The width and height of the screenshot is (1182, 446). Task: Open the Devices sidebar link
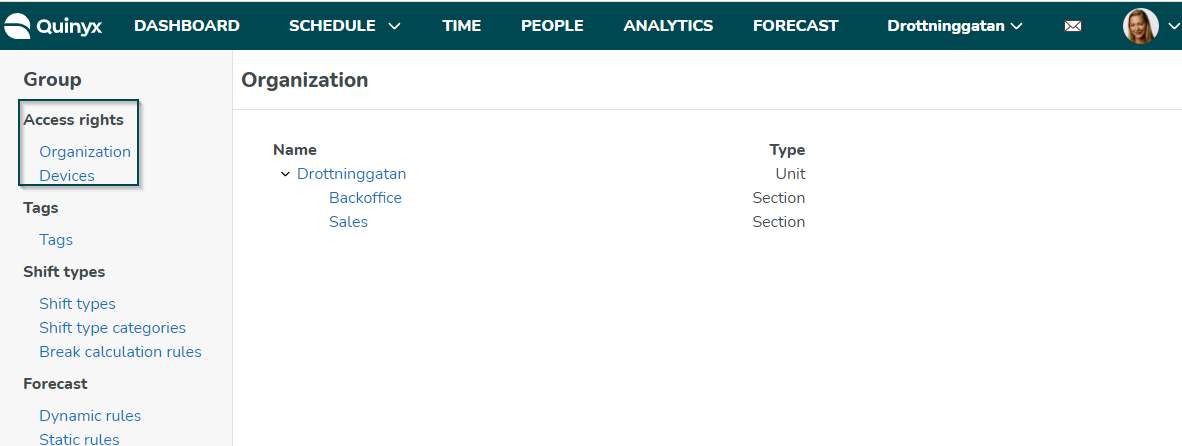click(x=67, y=176)
